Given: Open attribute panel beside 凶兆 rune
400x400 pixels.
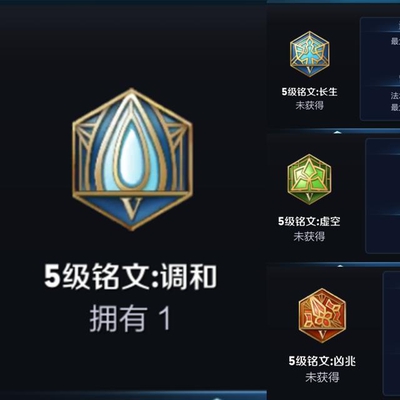Looking at the screenshot, I should [x=391, y=333].
